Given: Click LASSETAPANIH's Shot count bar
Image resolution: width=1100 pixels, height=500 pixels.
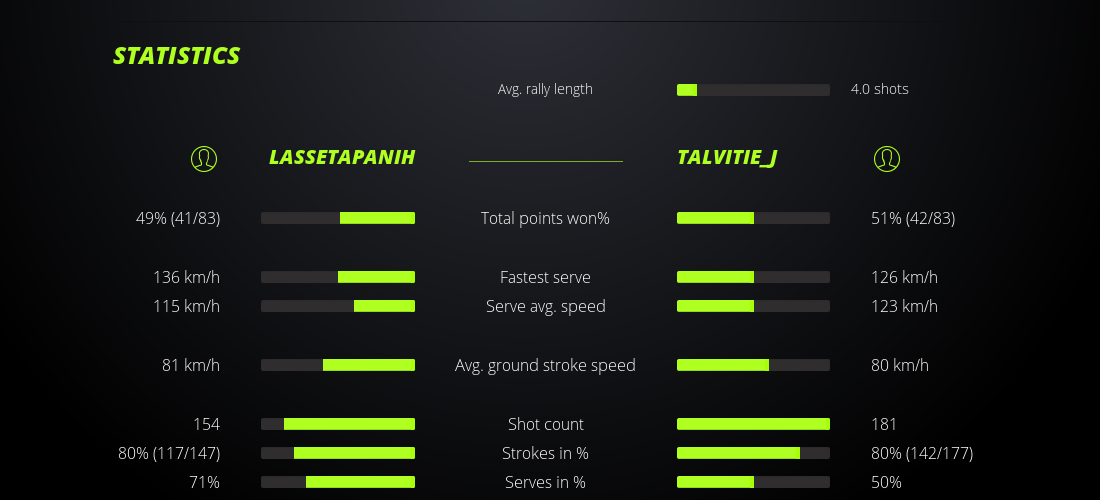Looking at the screenshot, I should (338, 424).
